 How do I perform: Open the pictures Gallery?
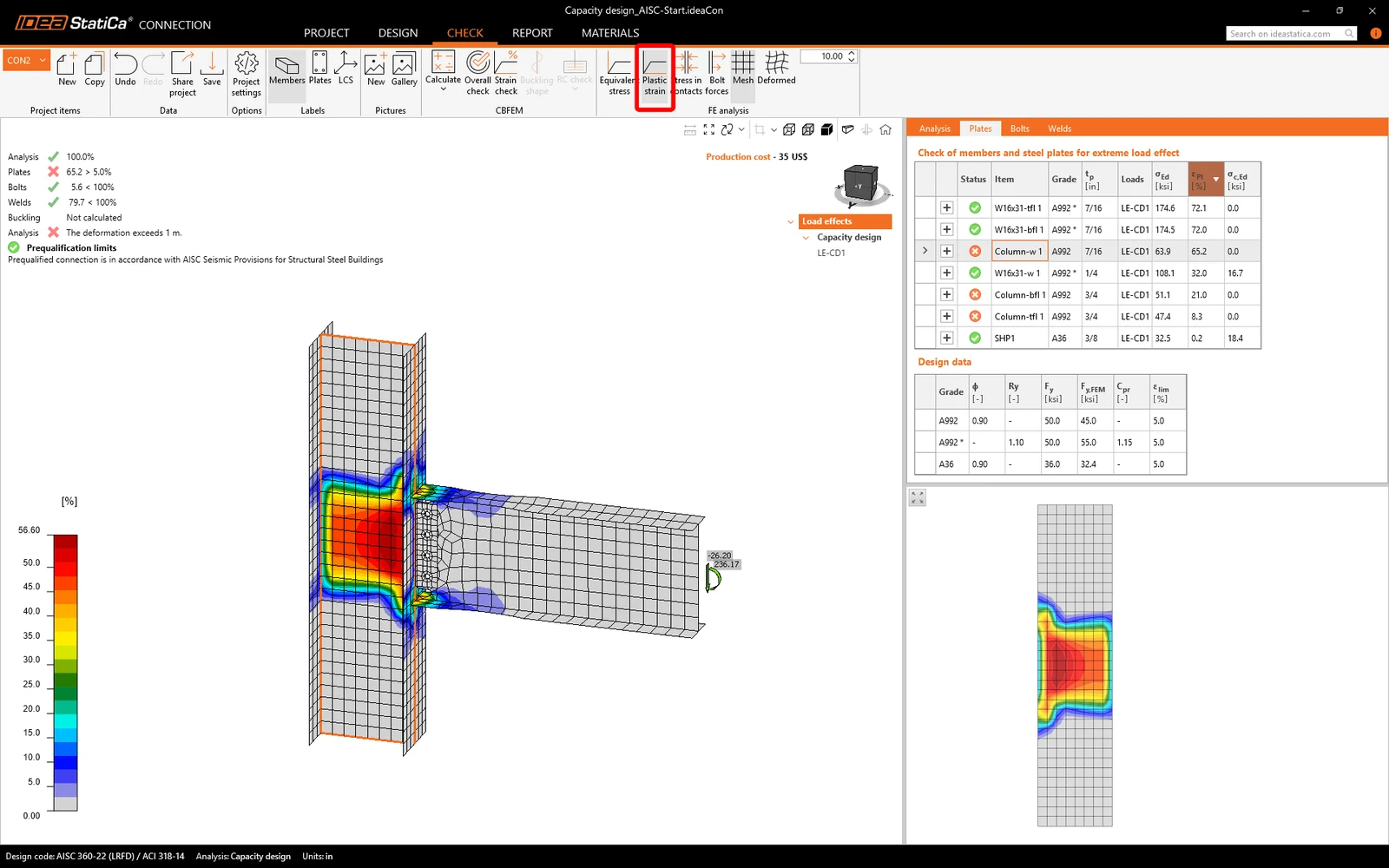(404, 69)
